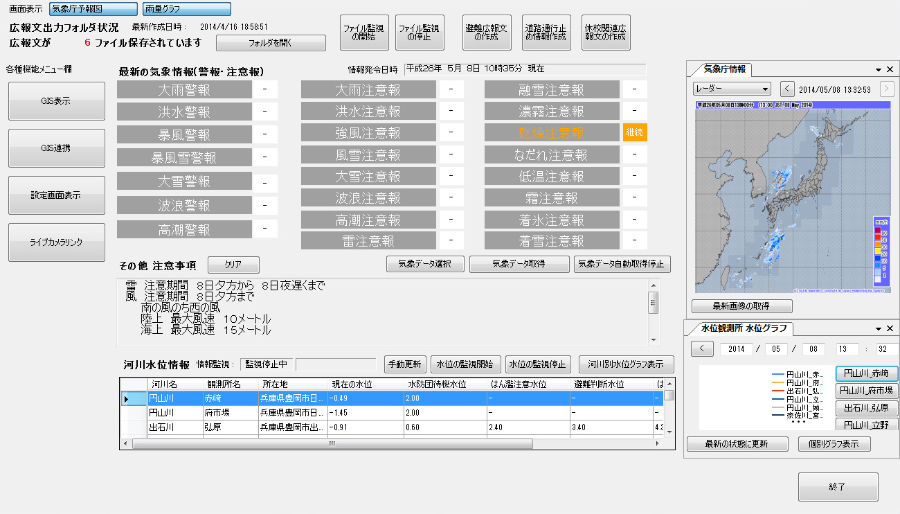This screenshot has width=900, height=514.
Task: Go to previous radar image time
Action: tap(787, 89)
